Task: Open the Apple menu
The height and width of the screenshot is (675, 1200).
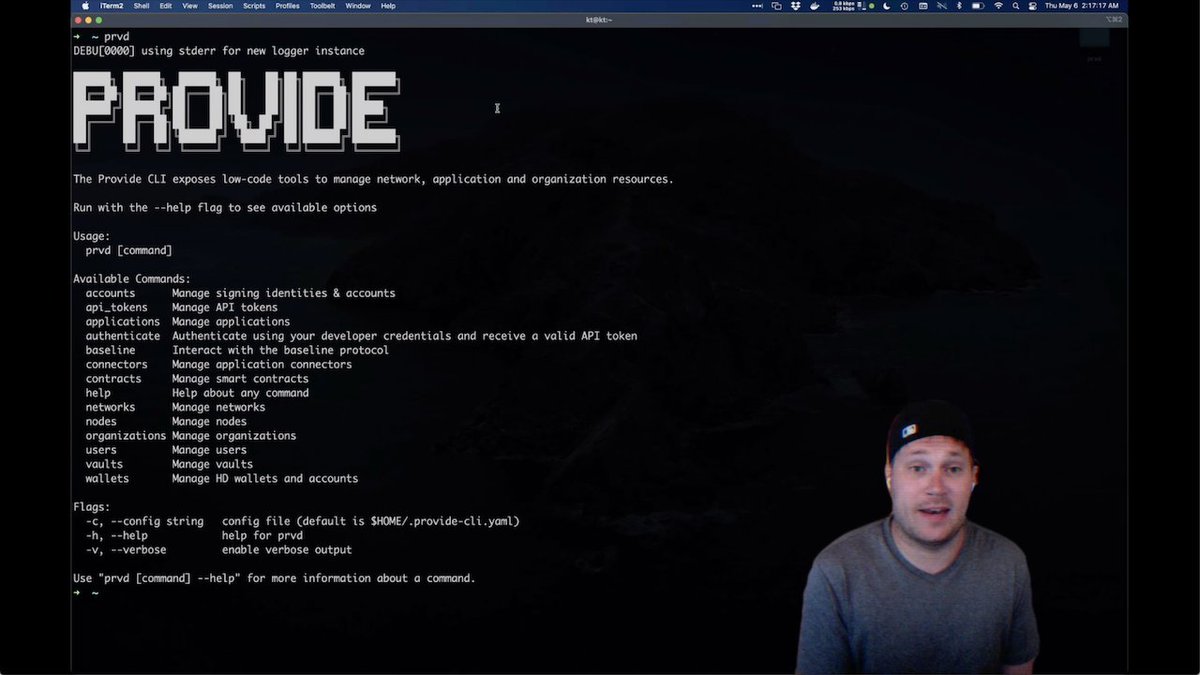Action: click(x=86, y=6)
